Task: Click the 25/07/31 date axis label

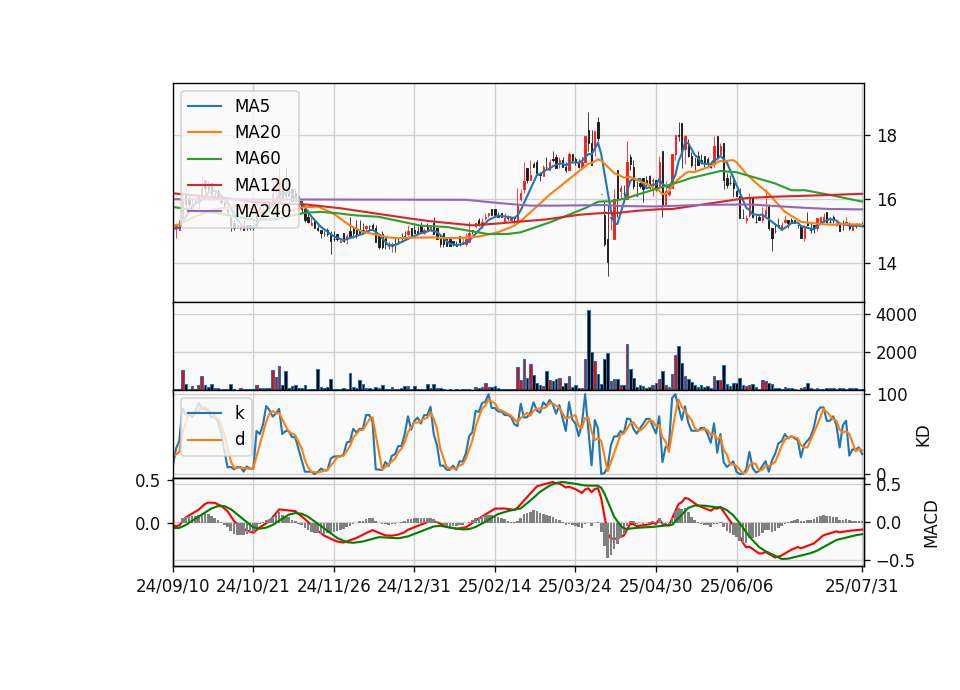Action: [861, 586]
